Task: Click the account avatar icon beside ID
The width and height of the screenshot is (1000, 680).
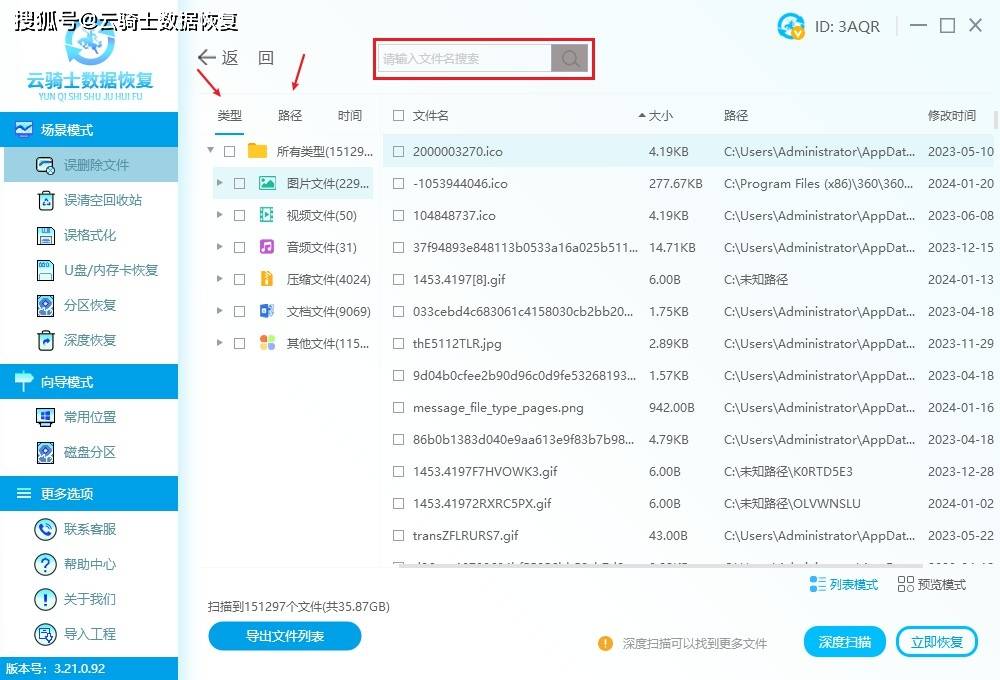Action: tap(791, 26)
